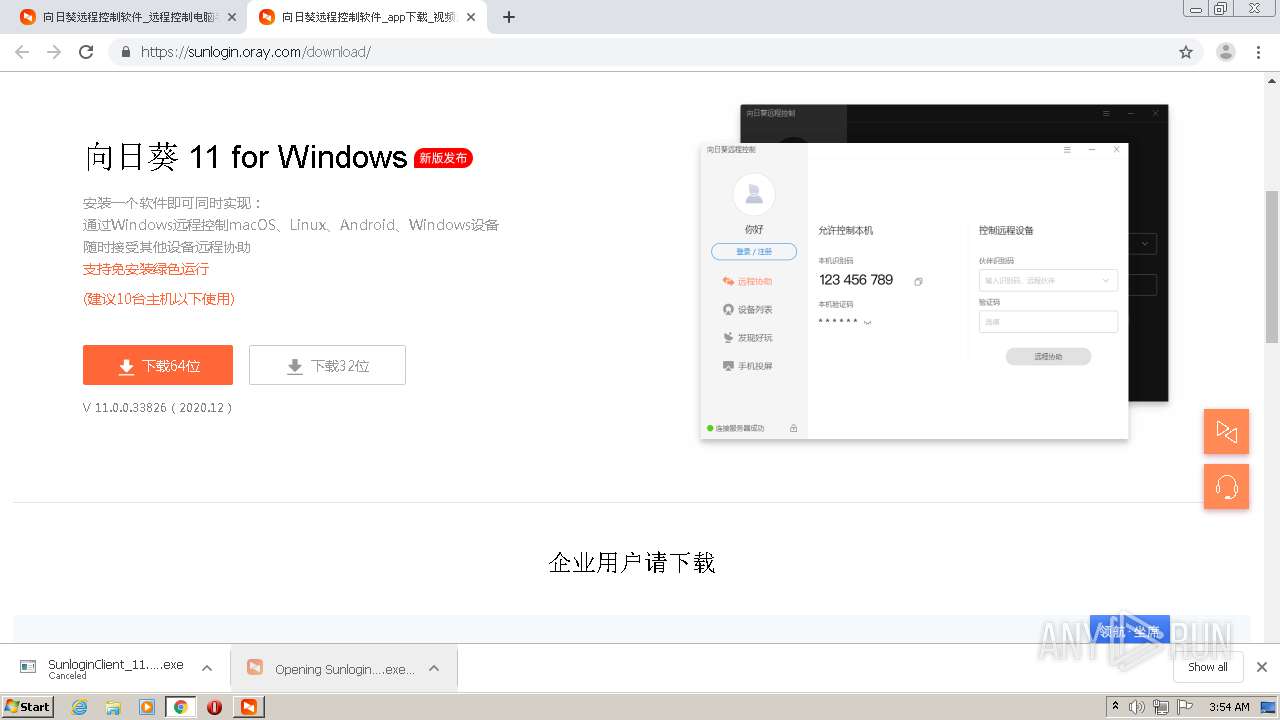
Task: Reload the current page
Action: click(x=86, y=52)
